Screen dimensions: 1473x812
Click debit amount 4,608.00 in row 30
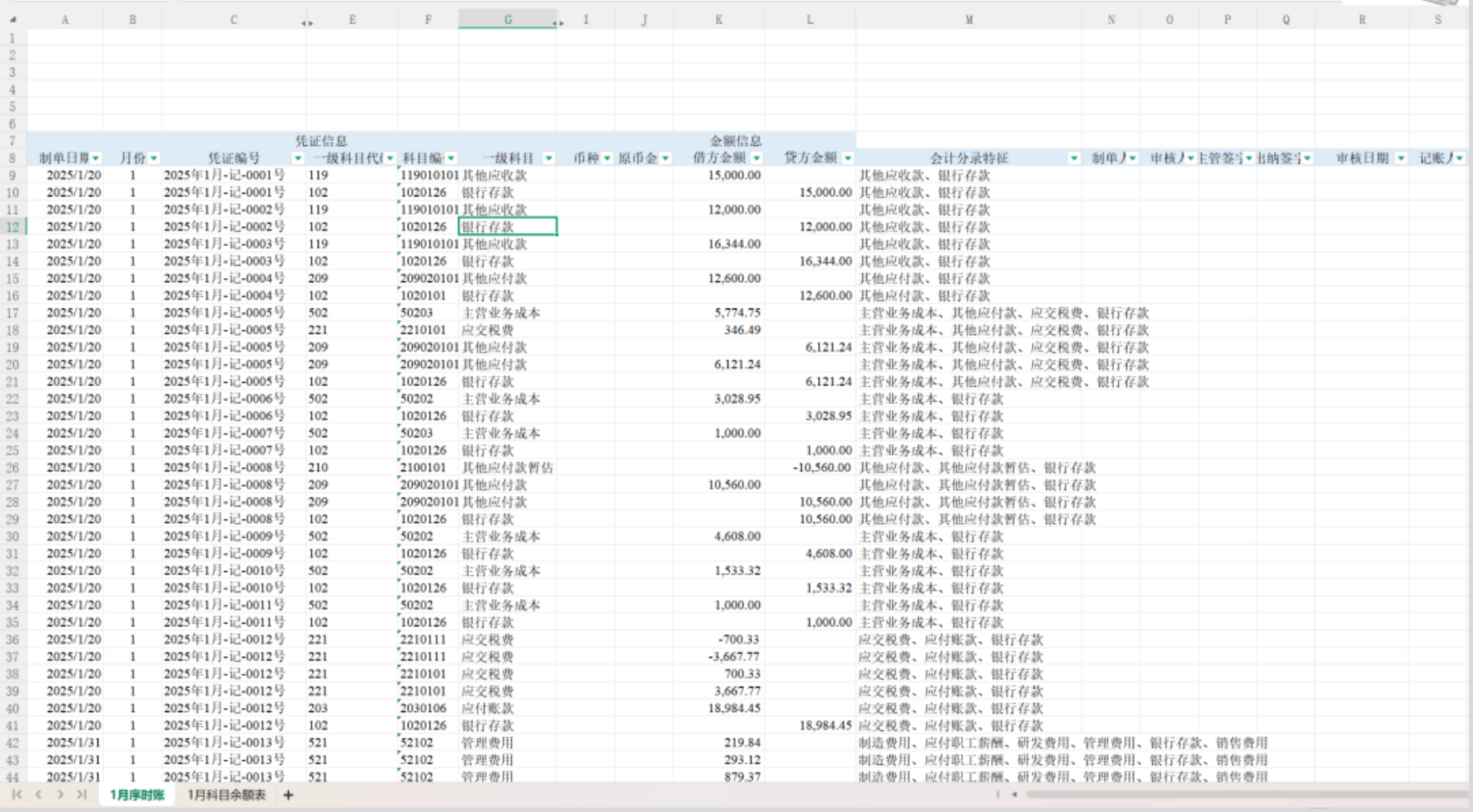tap(719, 536)
